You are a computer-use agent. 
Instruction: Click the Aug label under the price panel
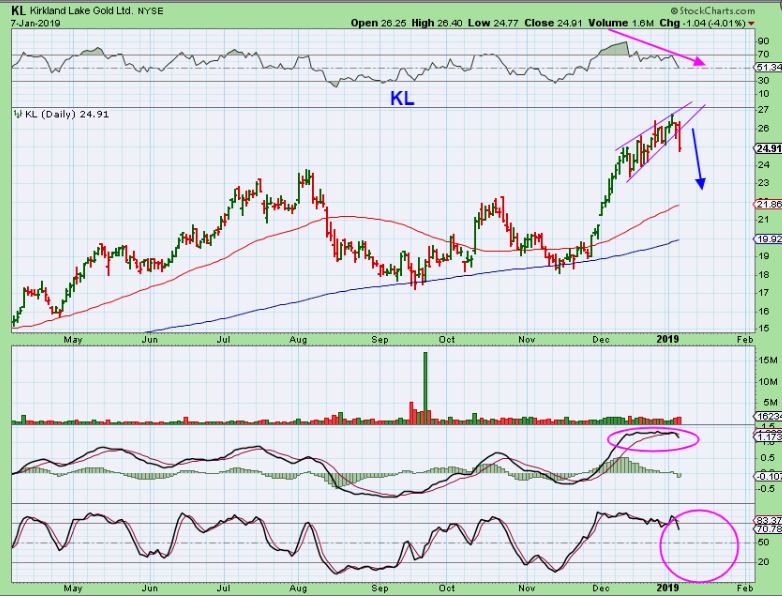298,340
